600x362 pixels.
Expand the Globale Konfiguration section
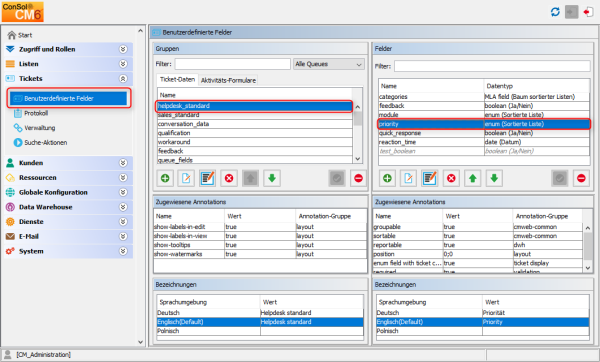tap(123, 192)
